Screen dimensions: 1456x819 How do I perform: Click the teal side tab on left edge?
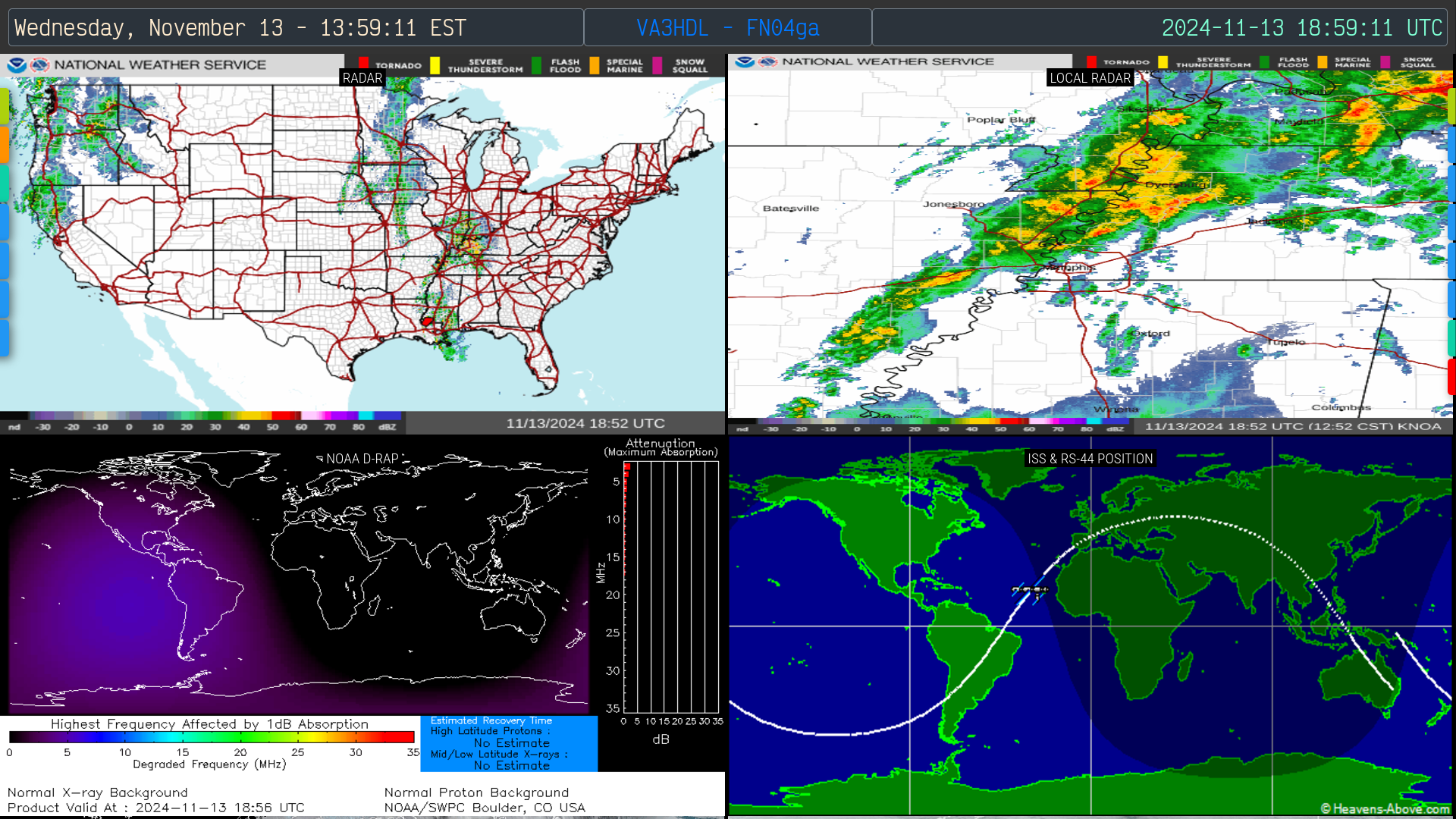(4, 184)
